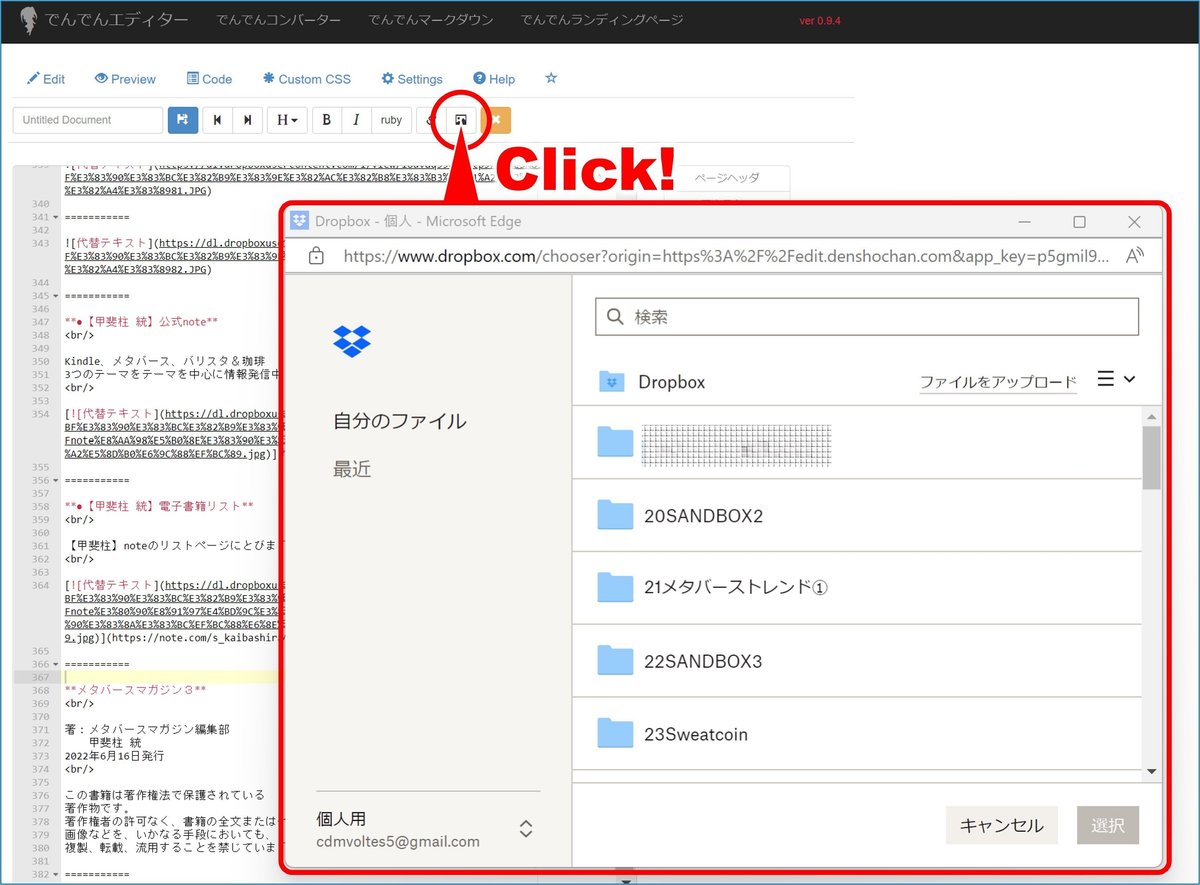Screen dimensions: 1200x885
Task: Open the blurred-name first folder
Action: coord(857,442)
